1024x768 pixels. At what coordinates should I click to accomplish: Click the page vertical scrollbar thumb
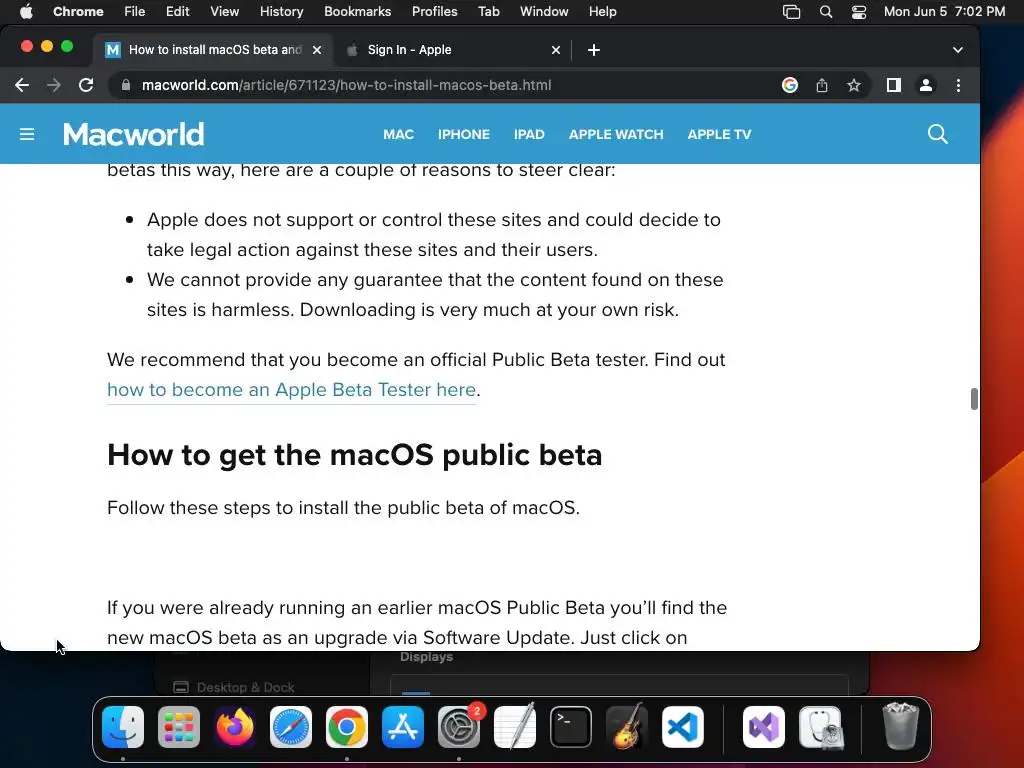(x=974, y=398)
